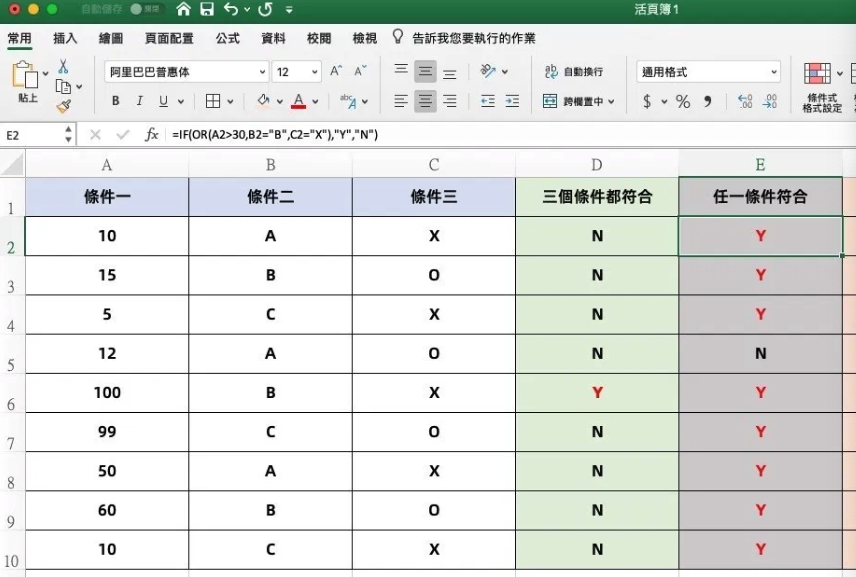Cancel formula entry with X button
The height and width of the screenshot is (577, 856).
[95, 134]
